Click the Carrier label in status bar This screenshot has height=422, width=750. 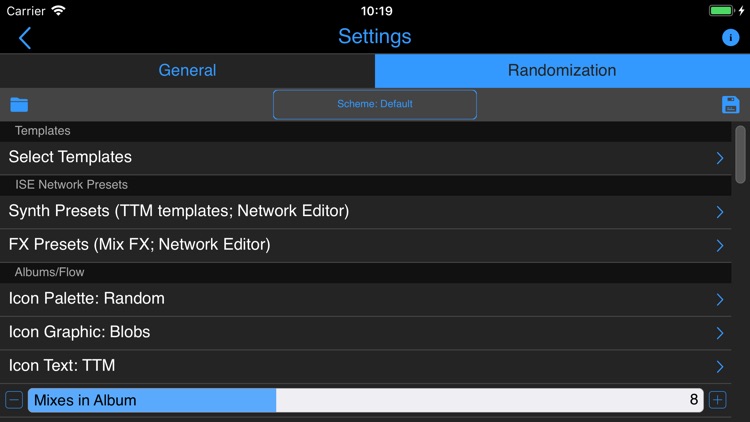[x=26, y=11]
